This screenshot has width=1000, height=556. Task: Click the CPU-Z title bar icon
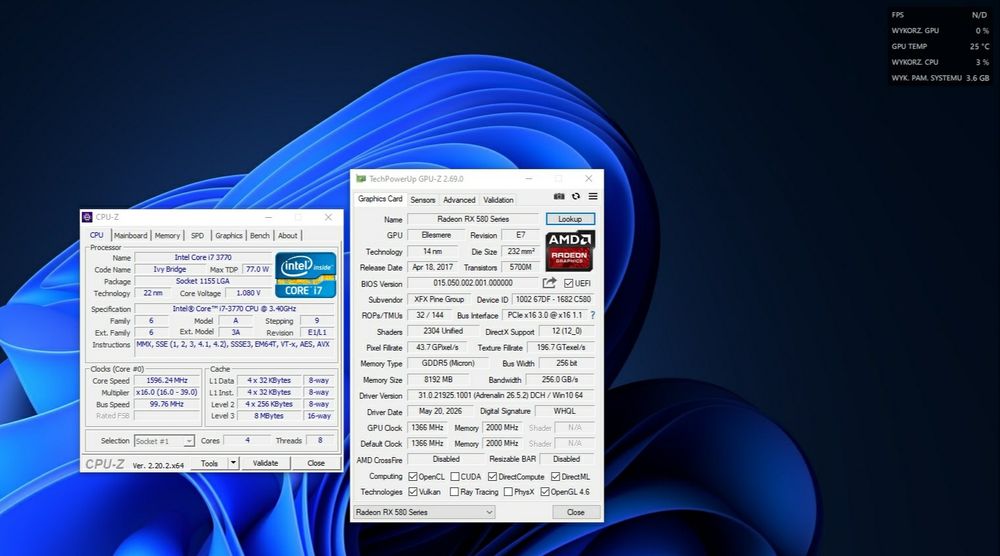tap(87, 217)
